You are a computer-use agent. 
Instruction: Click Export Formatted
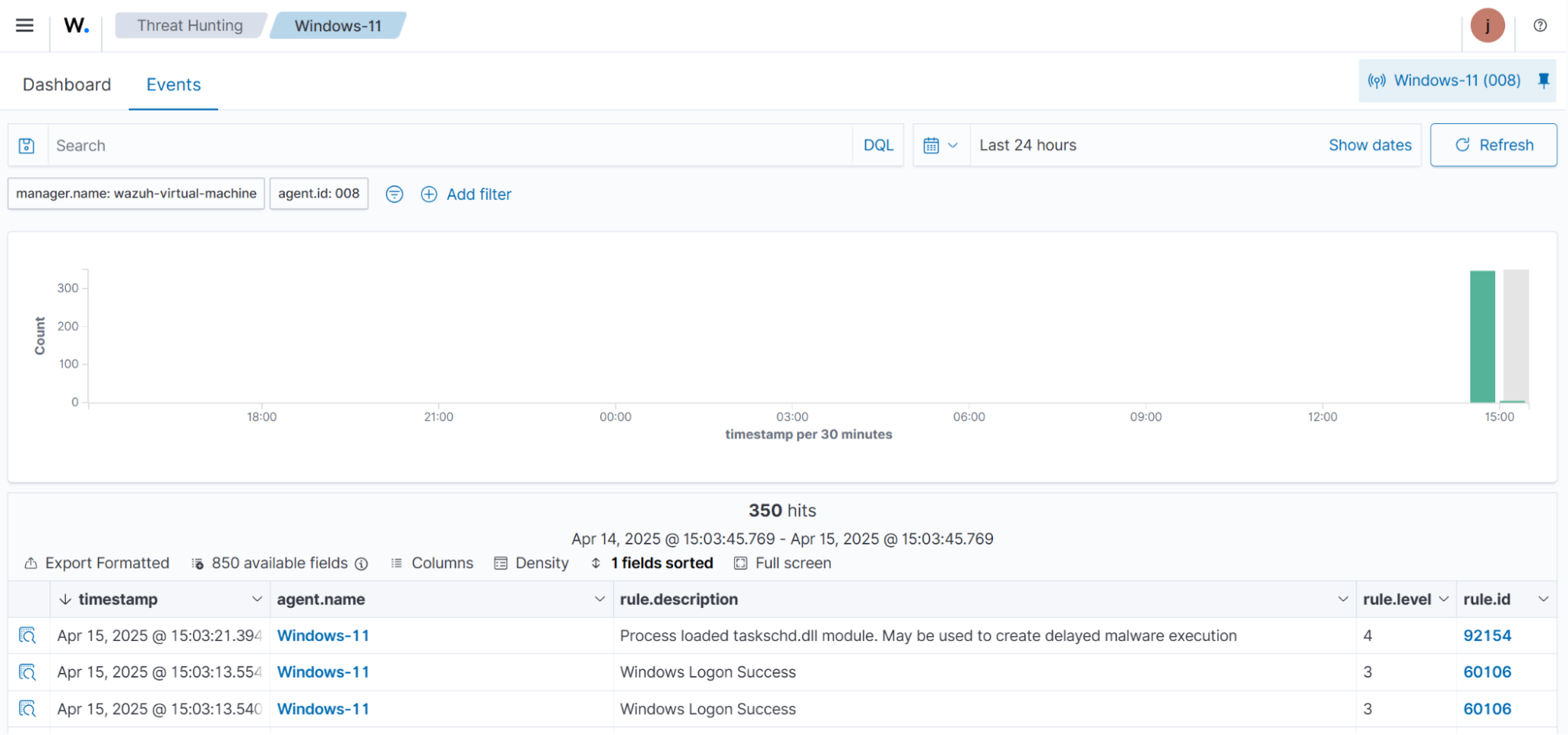click(x=96, y=563)
